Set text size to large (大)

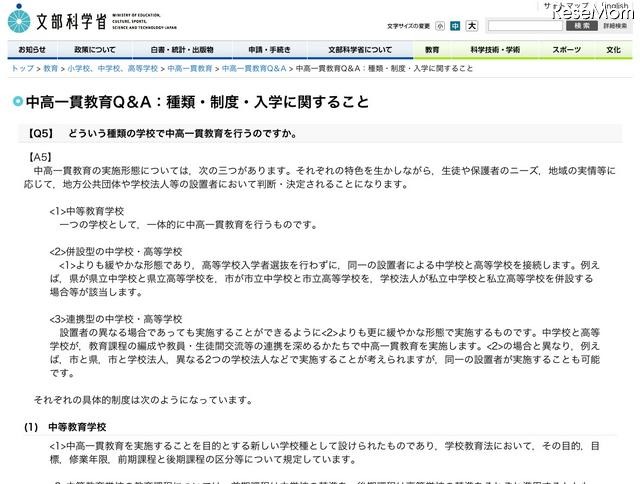click(x=472, y=26)
